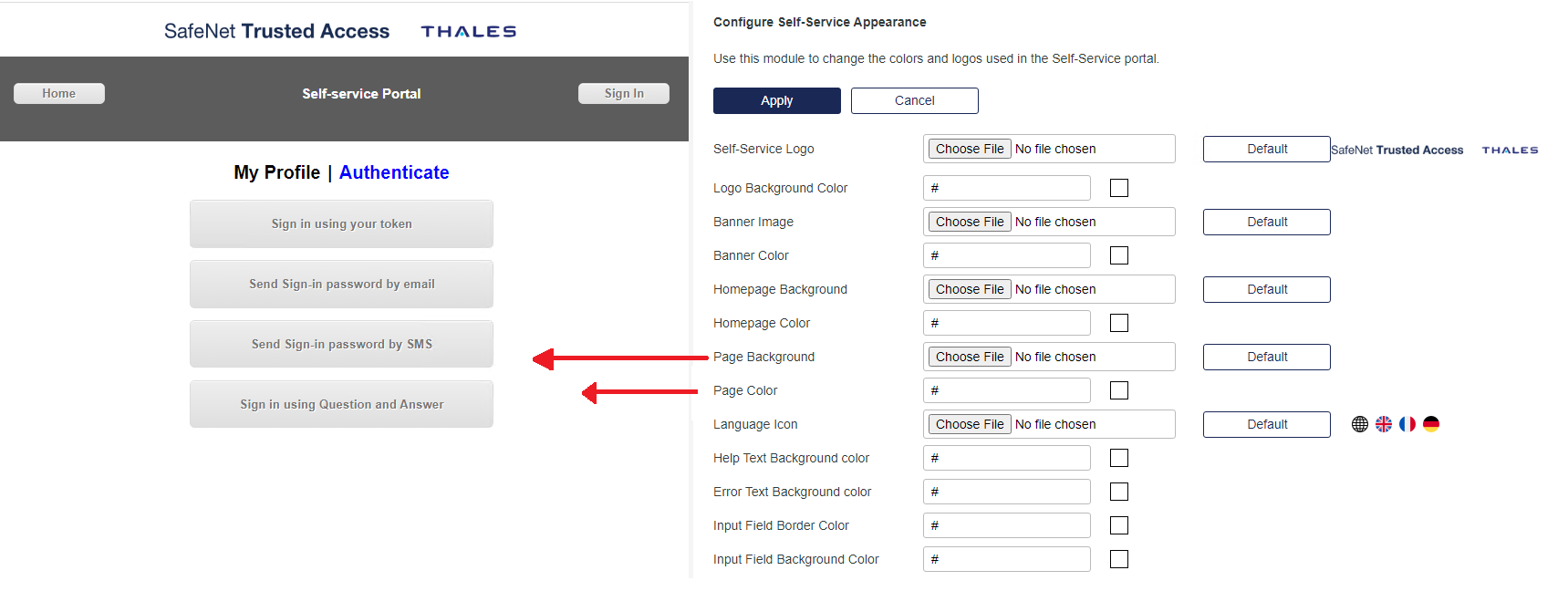Viewport: 1568px width, 612px height.
Task: Open the Banner Color swatch box
Action: pos(1119,255)
